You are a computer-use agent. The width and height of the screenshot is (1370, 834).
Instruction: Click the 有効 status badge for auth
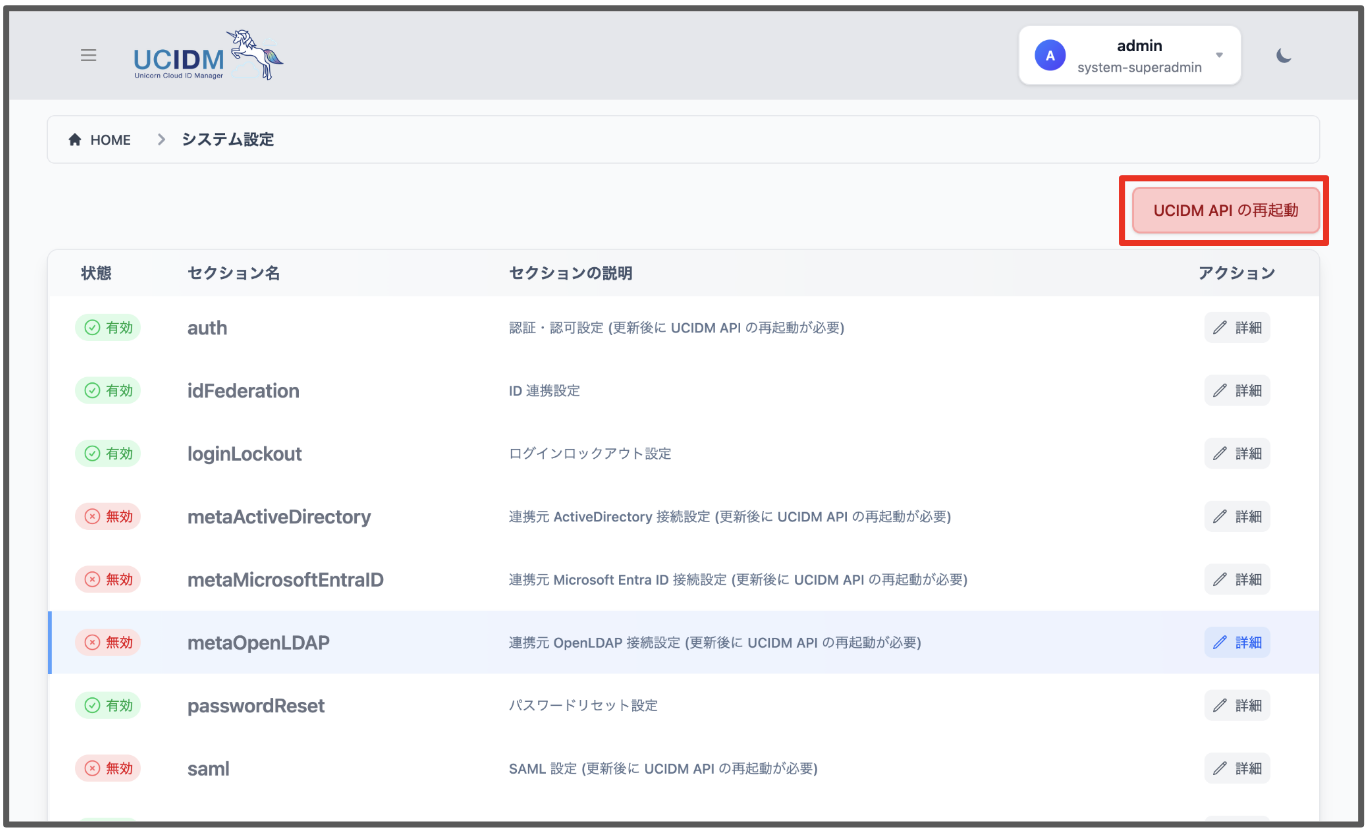point(108,328)
